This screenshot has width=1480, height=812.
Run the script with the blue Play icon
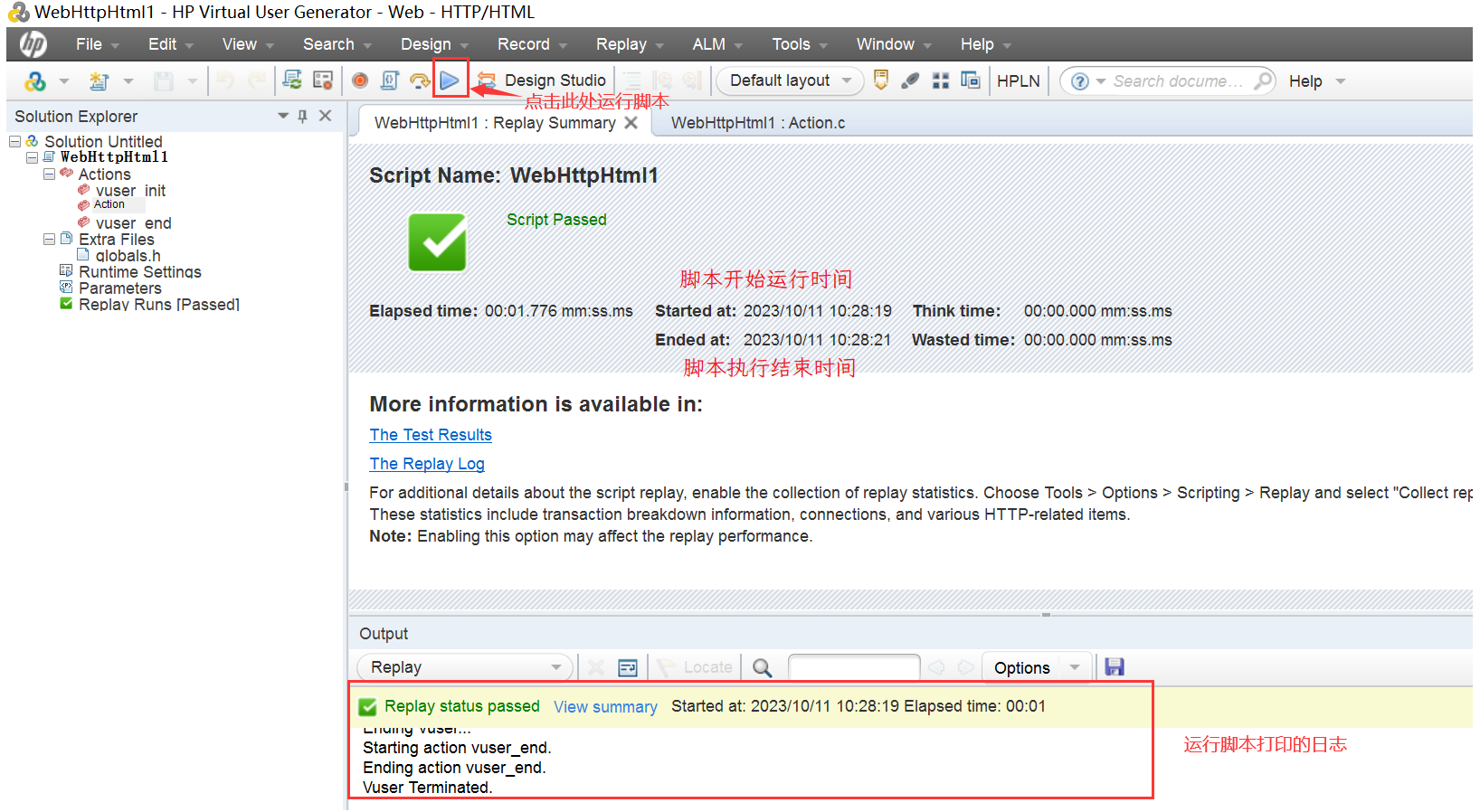pyautogui.click(x=450, y=80)
